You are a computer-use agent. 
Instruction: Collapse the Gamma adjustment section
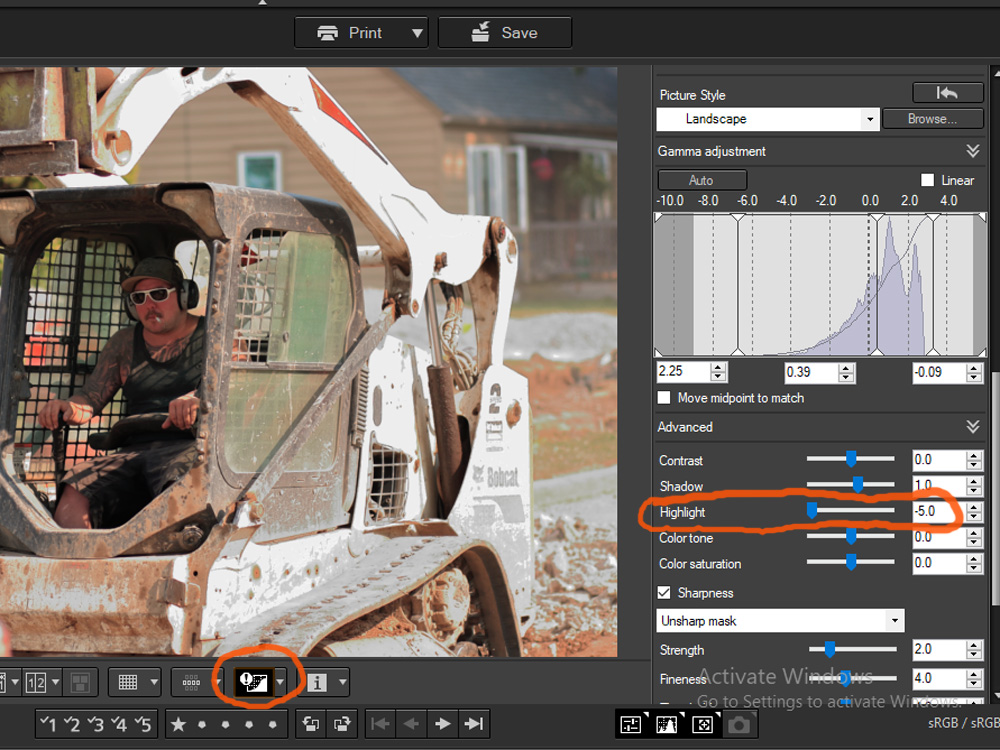(973, 151)
